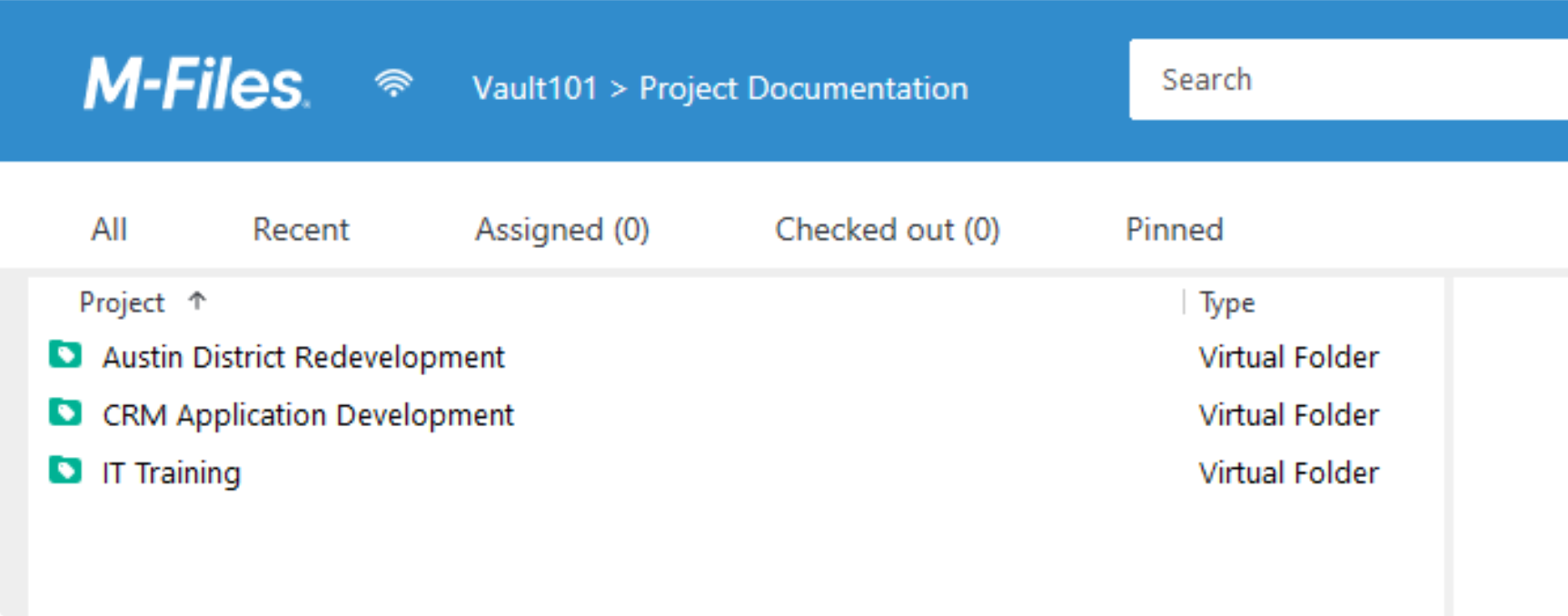1568x616 pixels.
Task: Click the M-Files logo
Action: (x=195, y=84)
